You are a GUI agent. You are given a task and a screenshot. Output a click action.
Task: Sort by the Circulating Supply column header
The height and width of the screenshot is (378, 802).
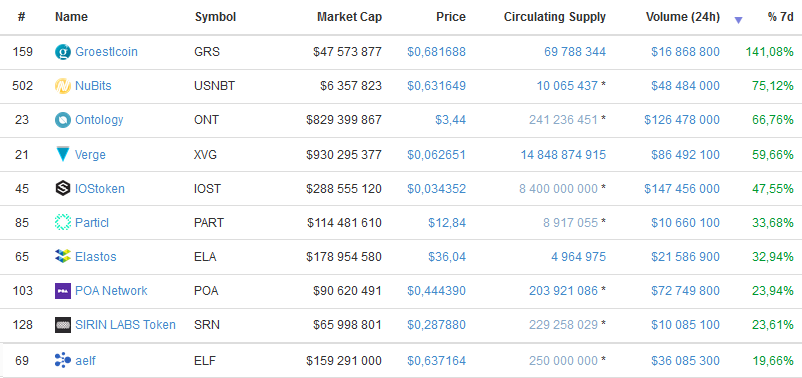point(555,17)
